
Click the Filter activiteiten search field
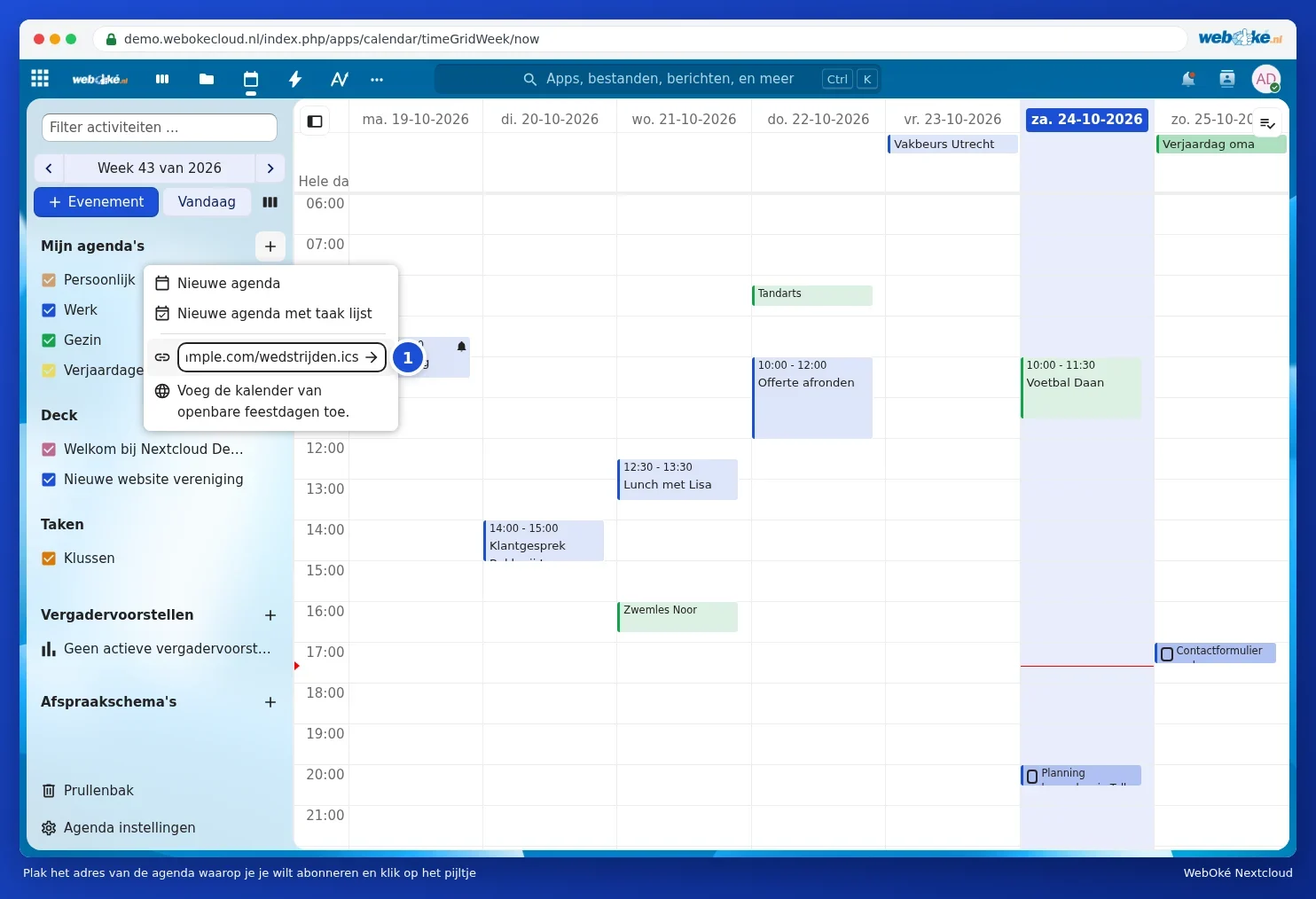(160, 128)
